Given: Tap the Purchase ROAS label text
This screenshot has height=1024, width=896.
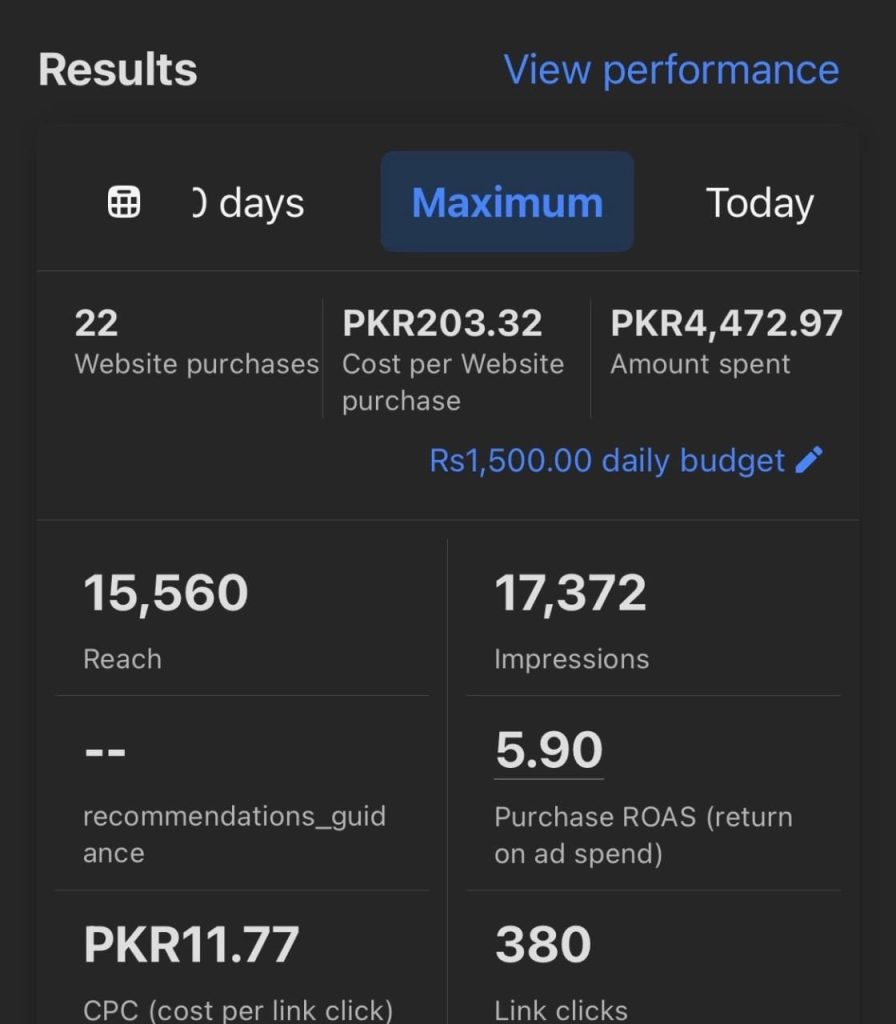Looking at the screenshot, I should [643, 834].
